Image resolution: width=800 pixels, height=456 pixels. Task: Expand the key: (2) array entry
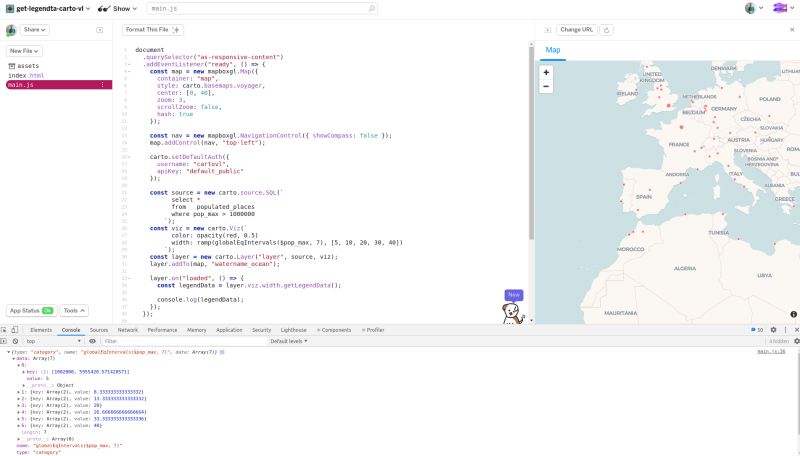pyautogui.click(x=23, y=372)
